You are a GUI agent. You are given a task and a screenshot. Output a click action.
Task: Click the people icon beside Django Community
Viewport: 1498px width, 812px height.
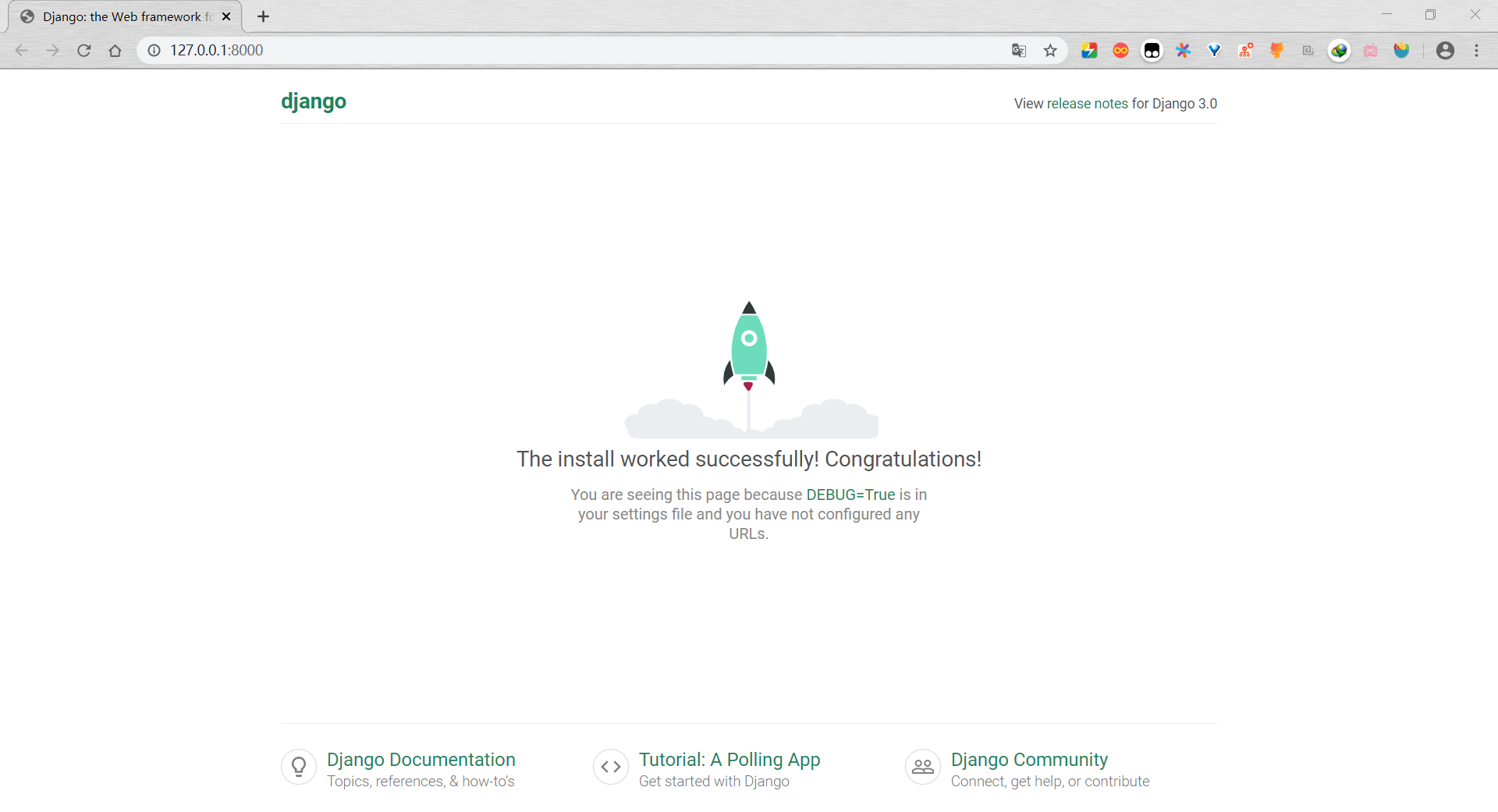click(x=923, y=768)
